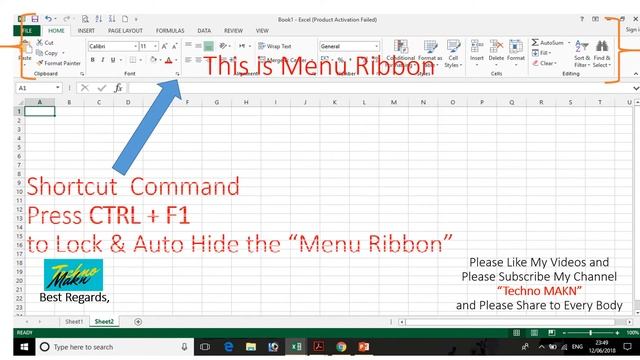This screenshot has width=640, height=360.
Task: Click the taskbar search box
Action: [115, 347]
